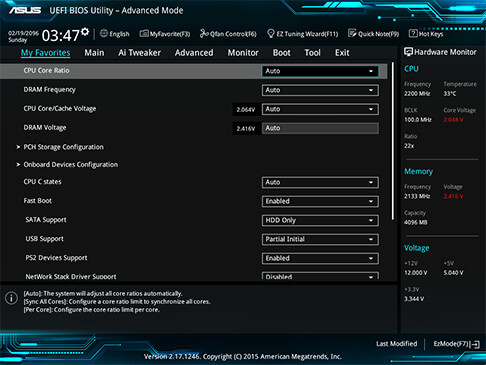The width and height of the screenshot is (486, 365).
Task: Click the gear icon beside the clock
Action: (x=85, y=31)
